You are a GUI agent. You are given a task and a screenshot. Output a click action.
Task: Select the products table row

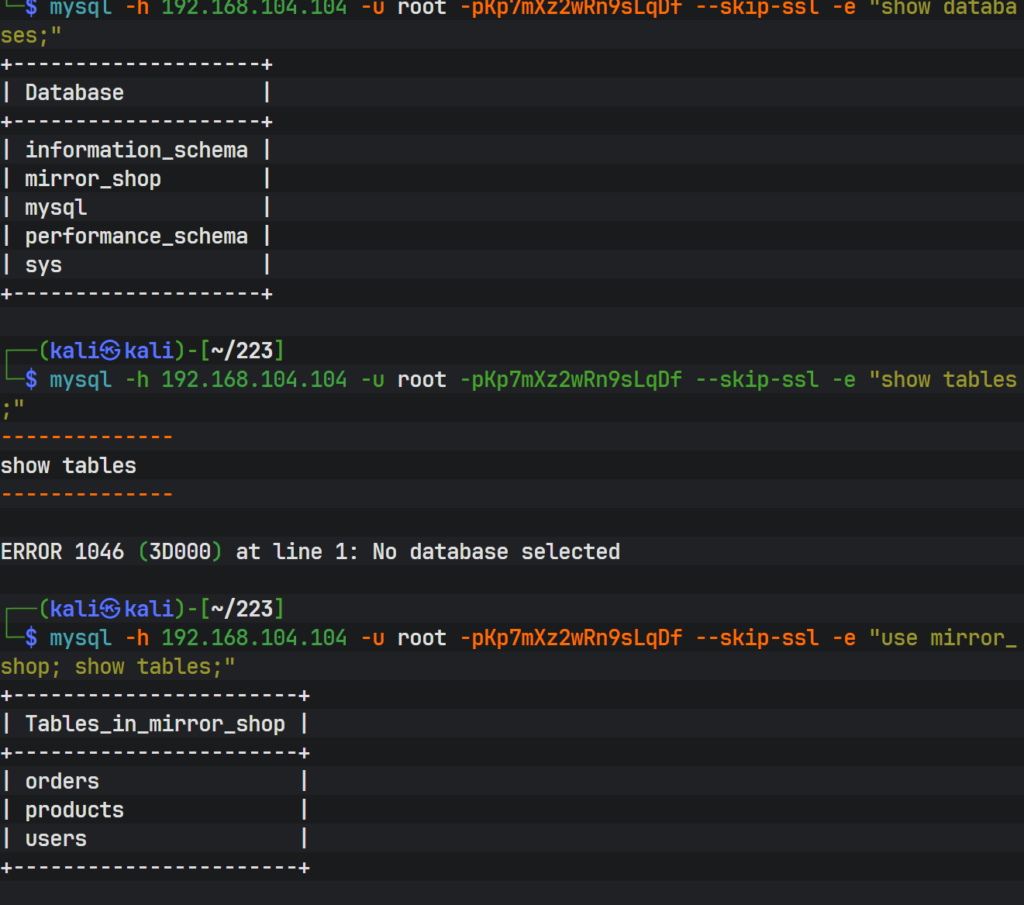pyautogui.click(x=74, y=810)
